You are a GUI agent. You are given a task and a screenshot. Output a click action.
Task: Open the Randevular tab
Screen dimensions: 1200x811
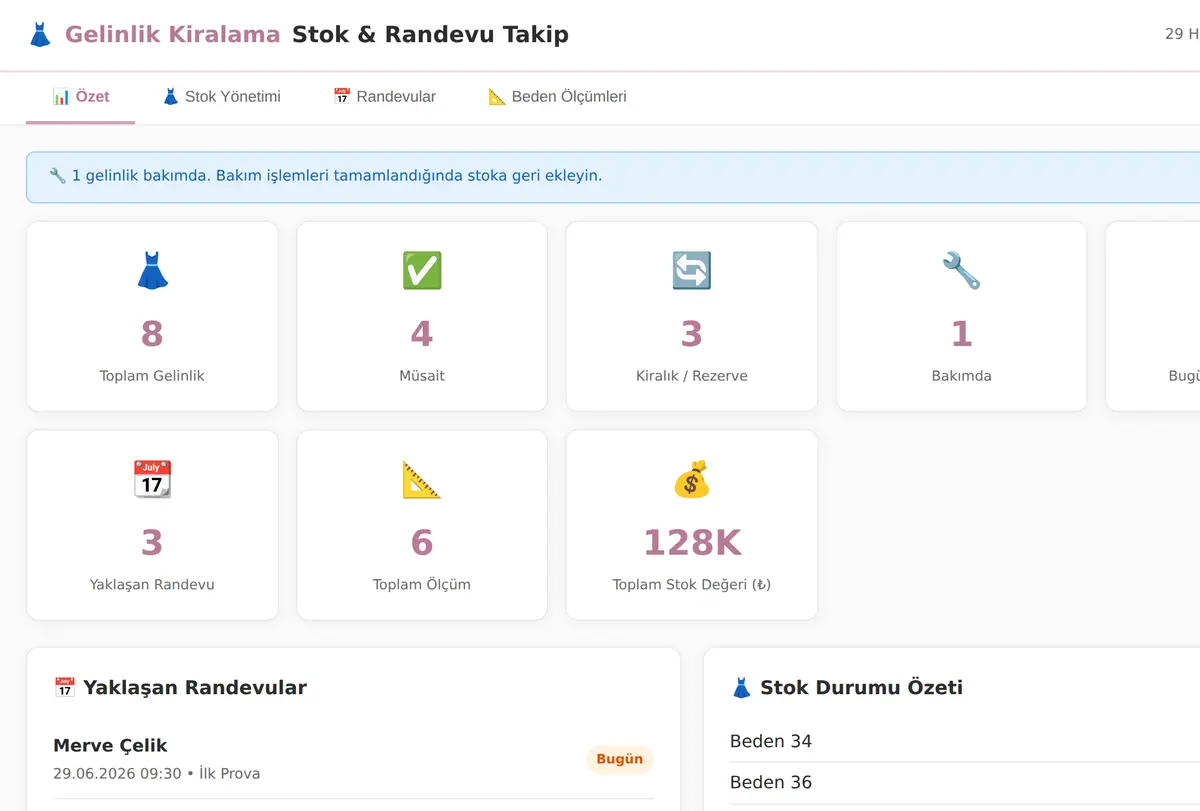(384, 97)
